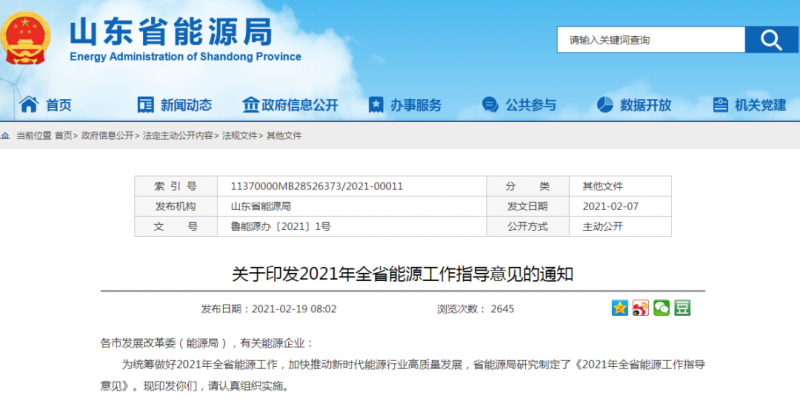
Task: Click 政府信息公开 in the breadcrumb
Action: tap(107, 135)
